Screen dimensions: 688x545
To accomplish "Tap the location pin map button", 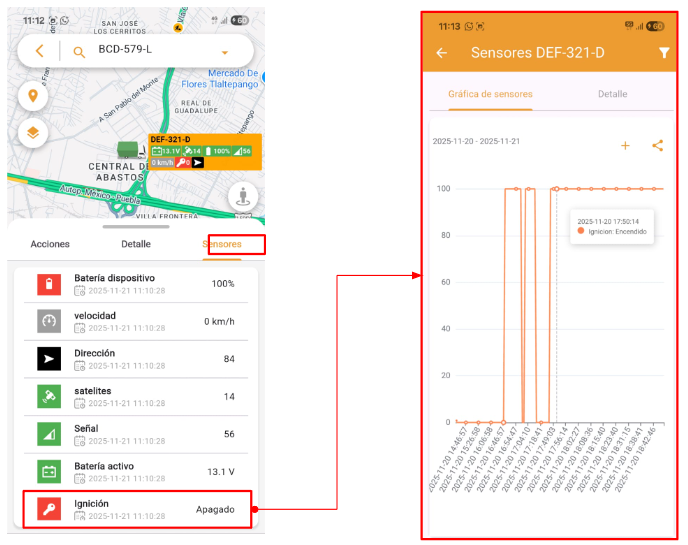I will point(33,96).
